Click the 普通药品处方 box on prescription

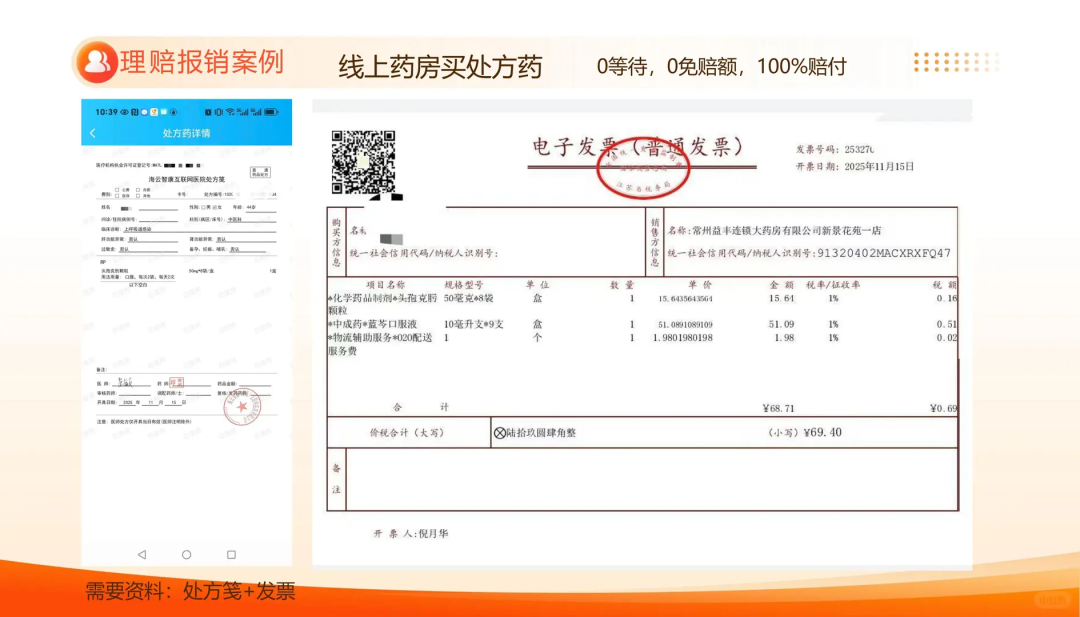point(260,172)
